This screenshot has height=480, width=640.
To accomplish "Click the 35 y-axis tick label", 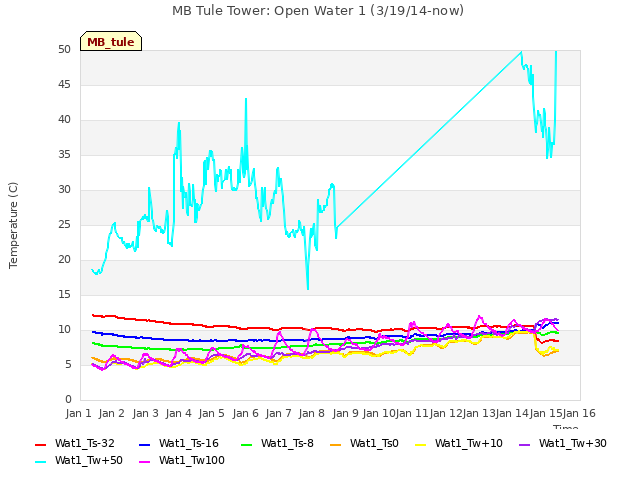I will (x=64, y=154).
